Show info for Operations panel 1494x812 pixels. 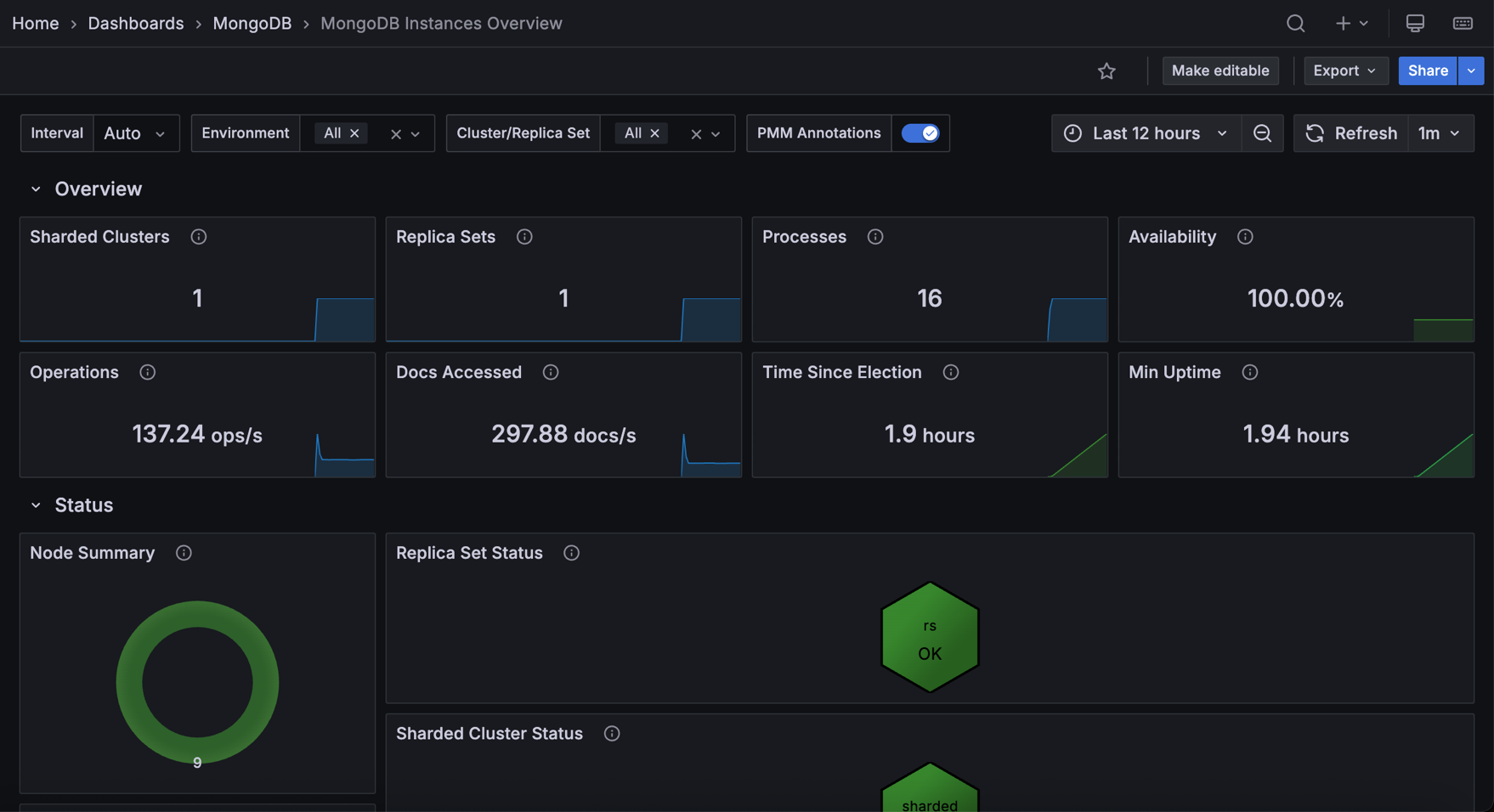point(147,373)
